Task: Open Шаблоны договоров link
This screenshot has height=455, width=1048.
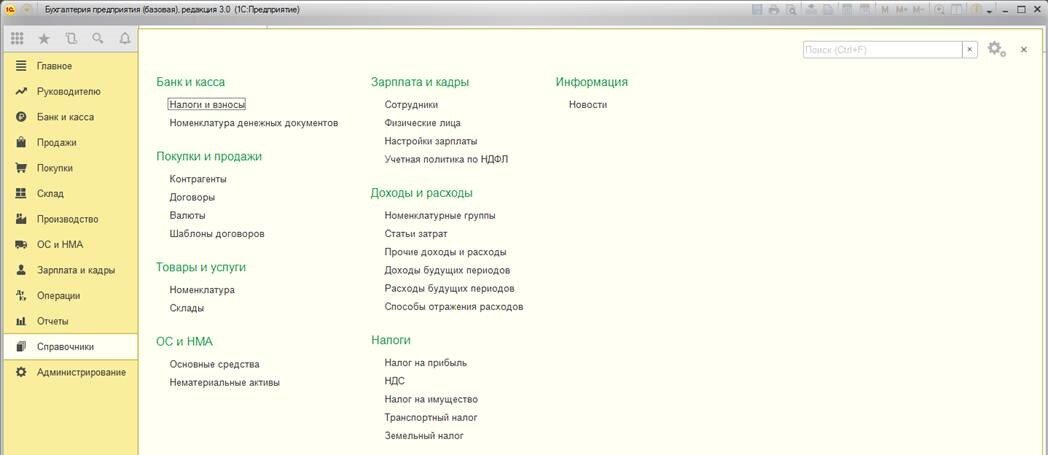Action: [x=217, y=234]
